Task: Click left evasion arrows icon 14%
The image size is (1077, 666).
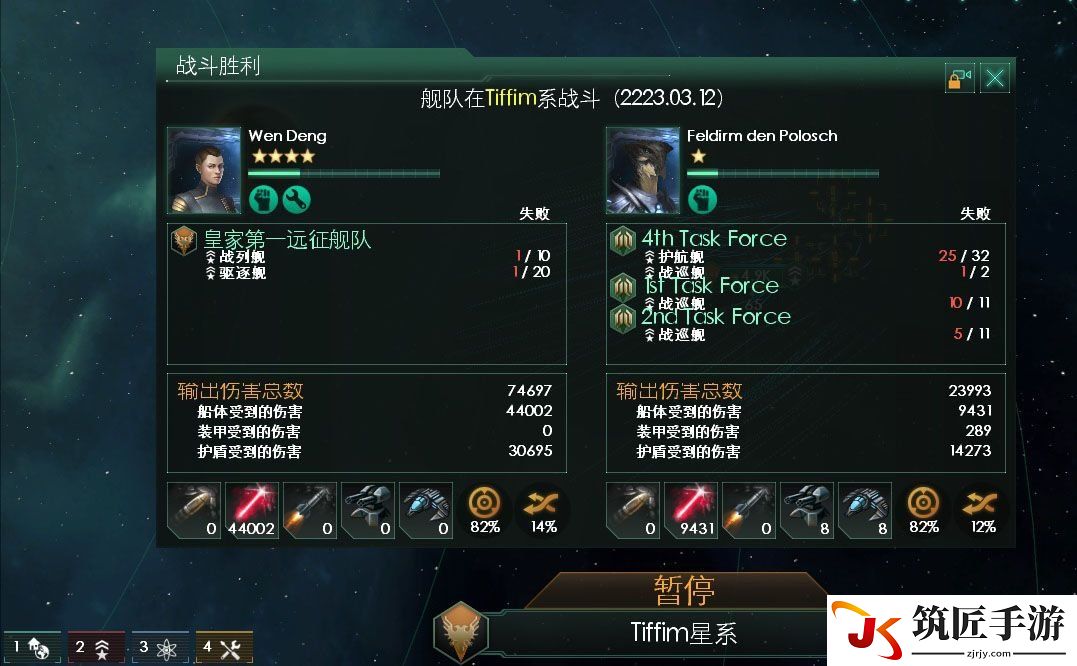Action: tap(543, 510)
